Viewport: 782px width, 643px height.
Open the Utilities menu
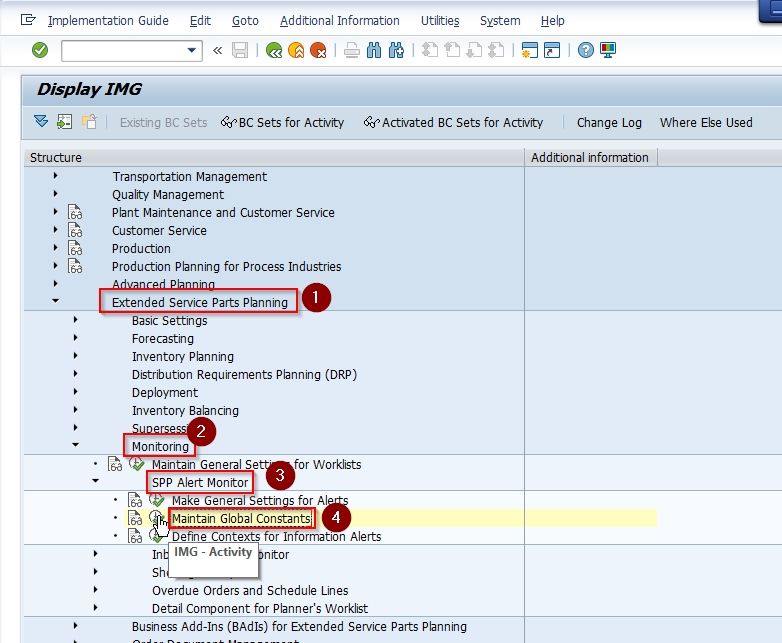(440, 20)
